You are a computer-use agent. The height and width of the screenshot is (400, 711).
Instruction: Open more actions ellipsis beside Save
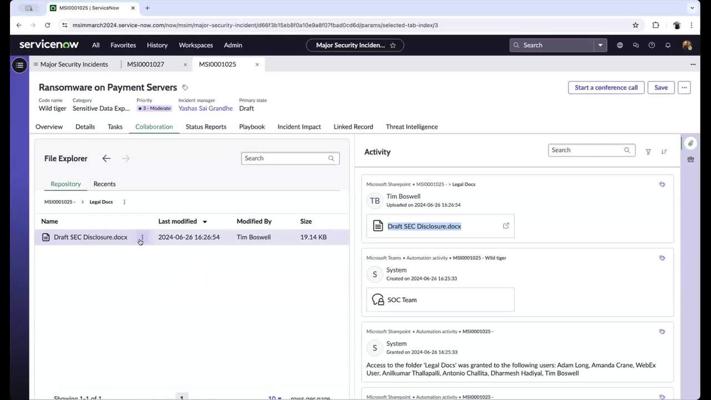click(684, 88)
